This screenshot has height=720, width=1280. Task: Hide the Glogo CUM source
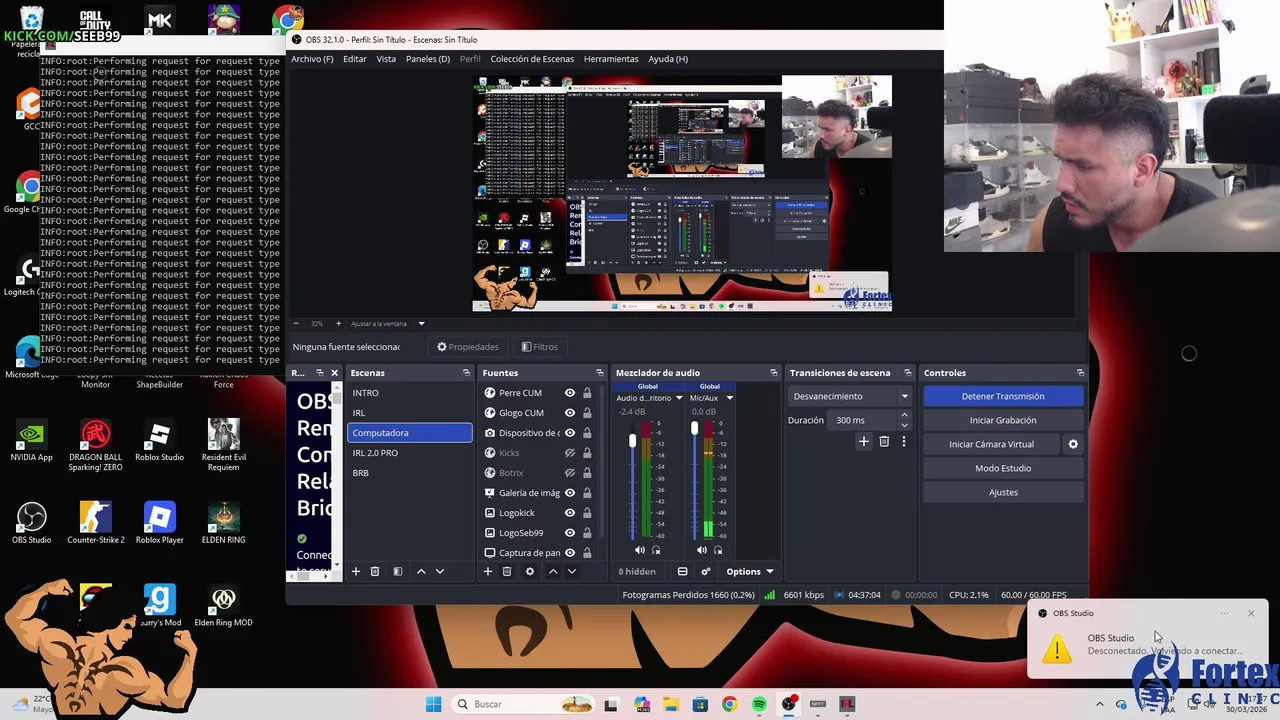[x=570, y=413]
